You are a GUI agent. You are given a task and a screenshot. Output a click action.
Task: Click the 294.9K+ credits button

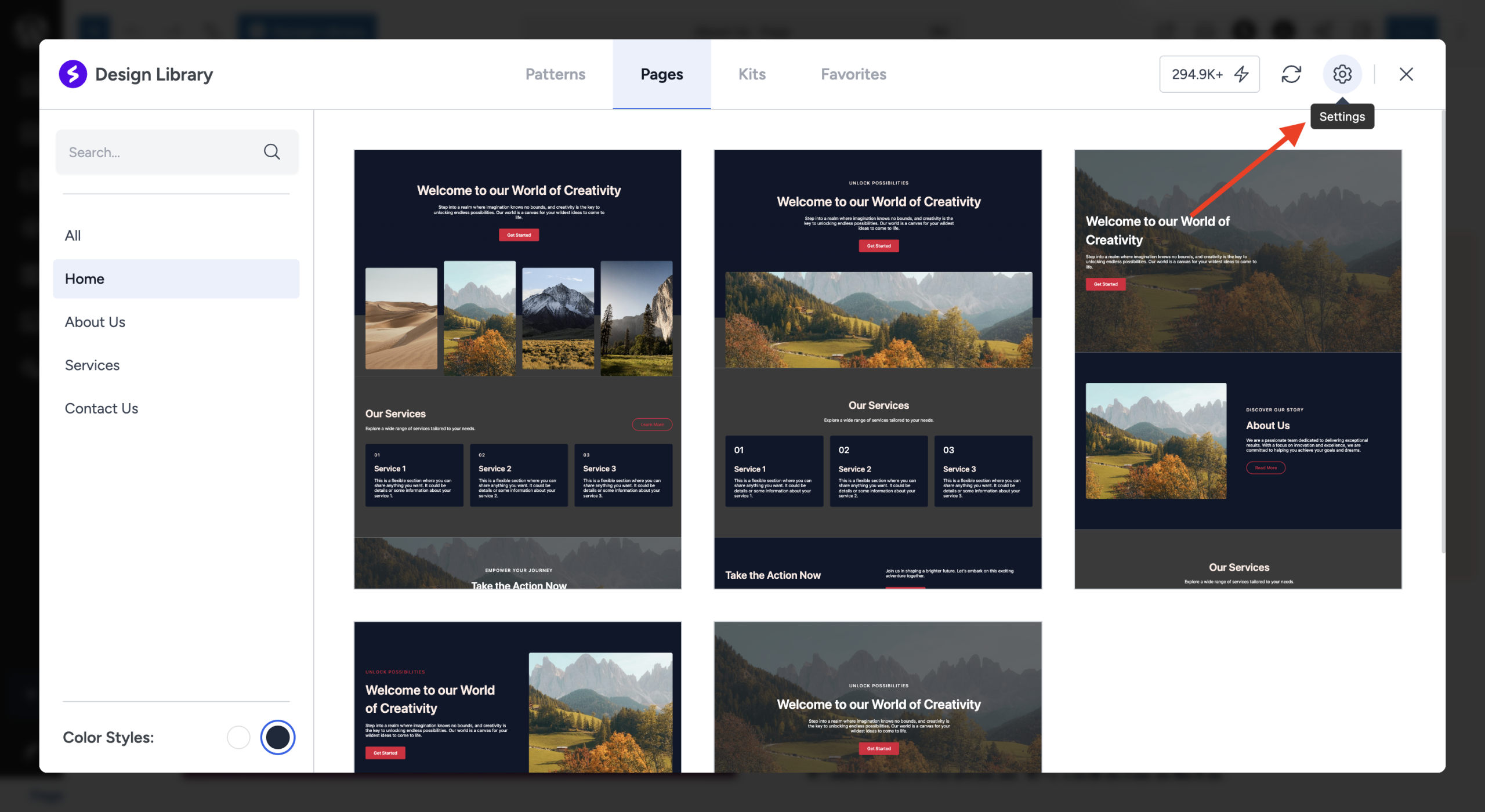pyautogui.click(x=1209, y=74)
